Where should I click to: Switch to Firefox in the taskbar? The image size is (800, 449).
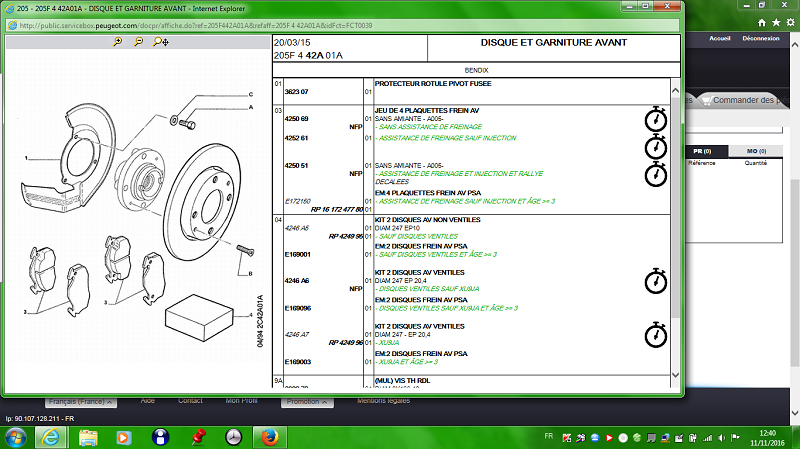pos(270,437)
